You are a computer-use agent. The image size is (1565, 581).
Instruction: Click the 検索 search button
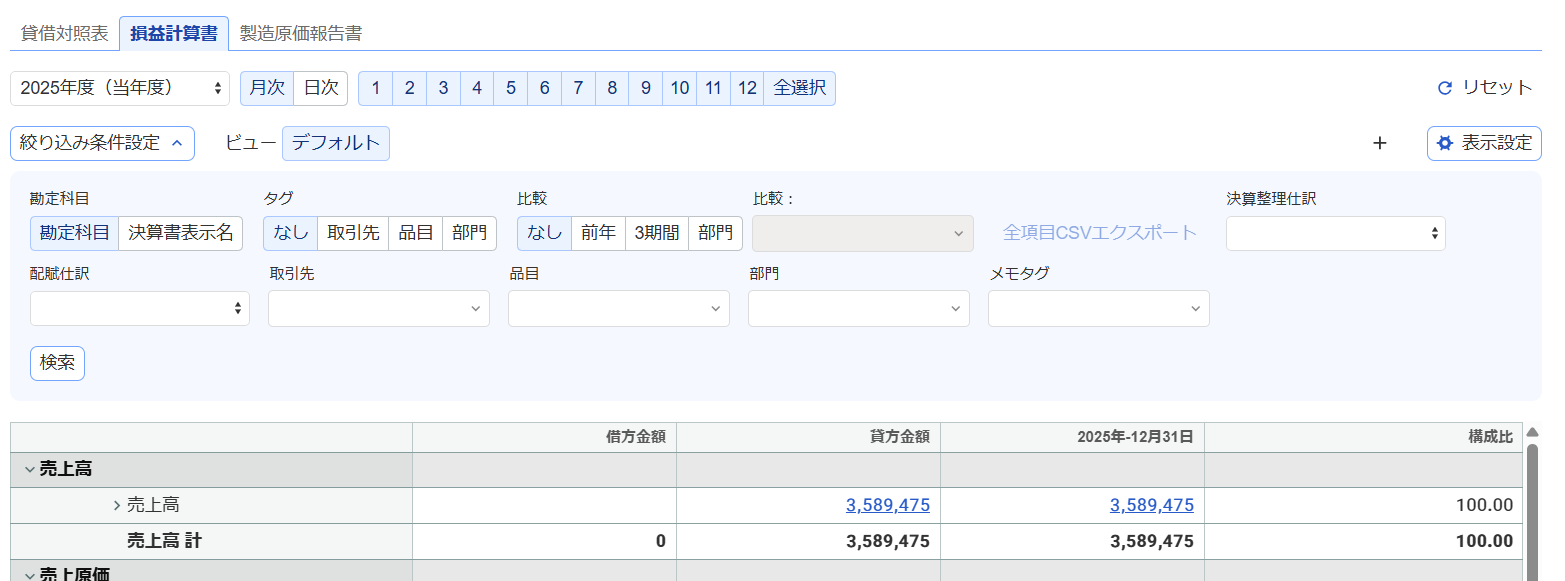click(57, 363)
